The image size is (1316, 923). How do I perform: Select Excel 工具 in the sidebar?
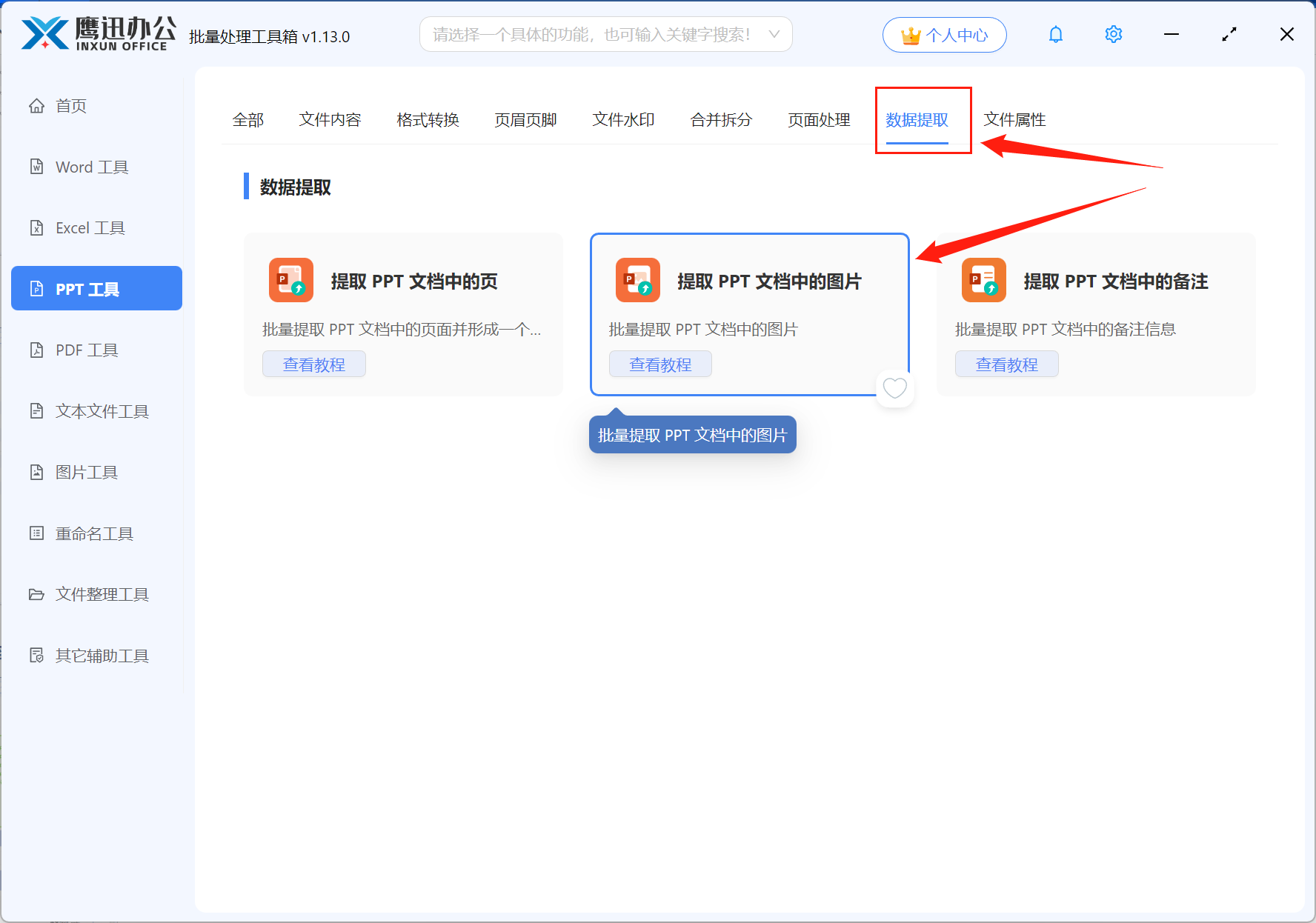[90, 227]
